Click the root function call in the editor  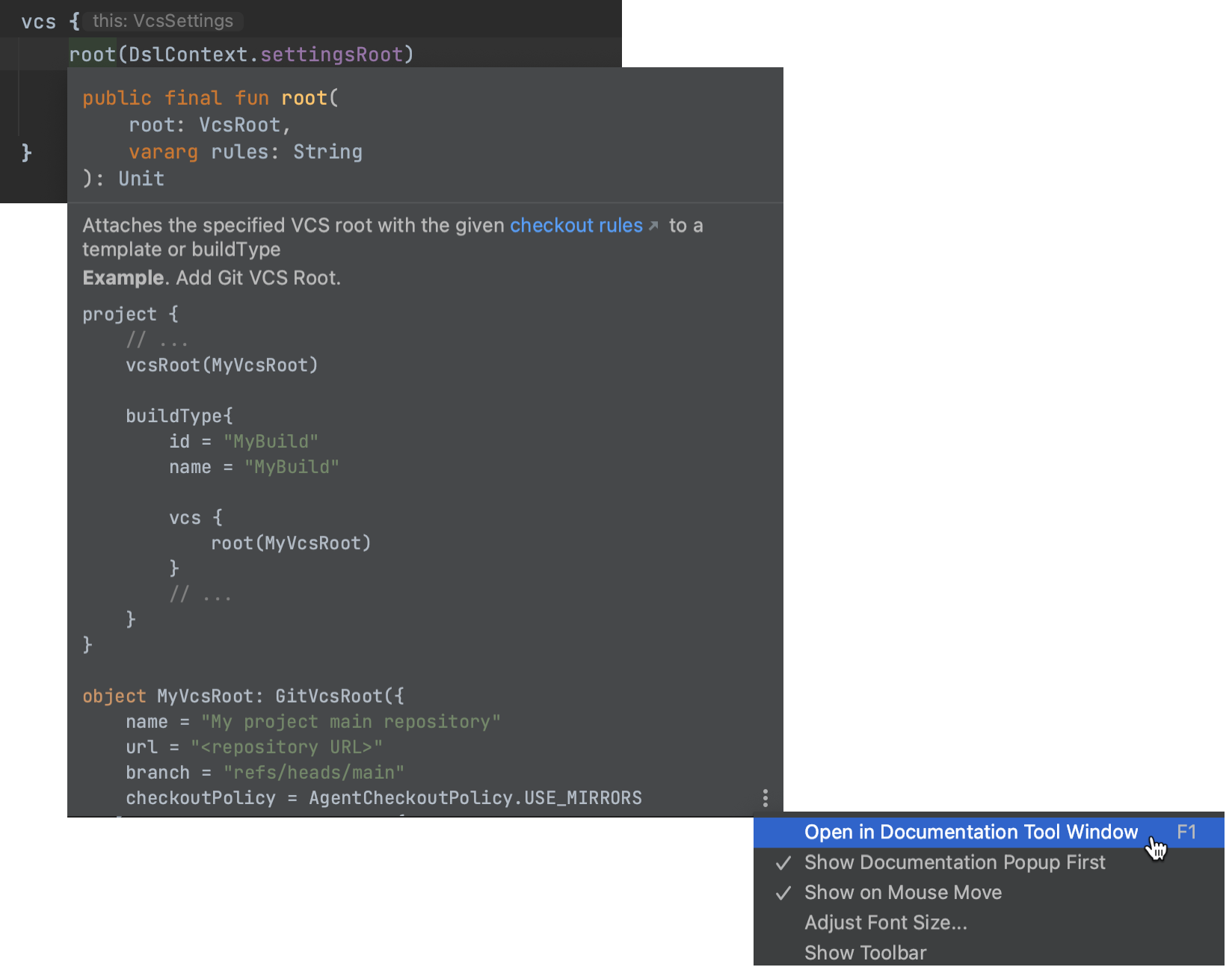[92, 55]
